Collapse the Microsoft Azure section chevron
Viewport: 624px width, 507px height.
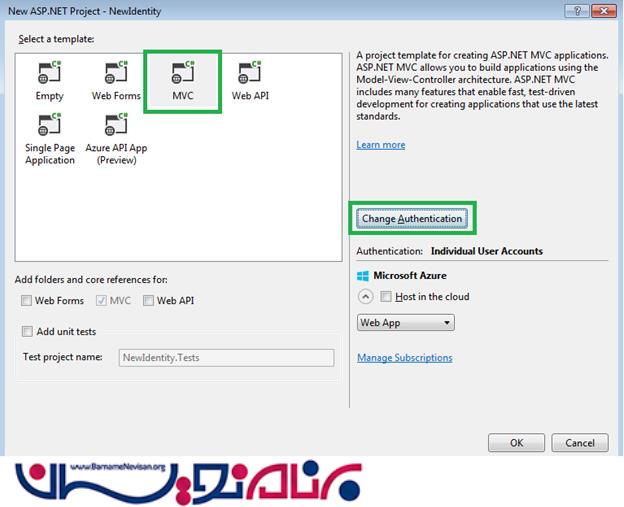pos(365,297)
